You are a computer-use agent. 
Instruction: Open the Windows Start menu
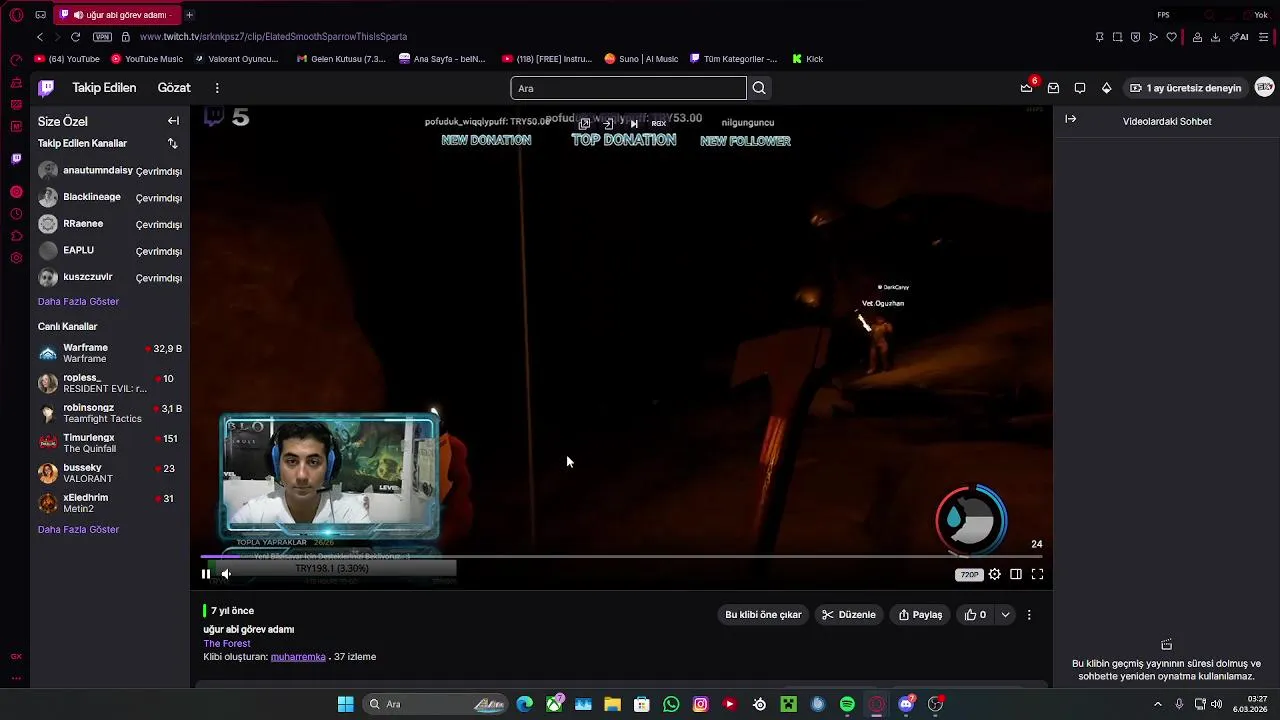click(x=345, y=704)
